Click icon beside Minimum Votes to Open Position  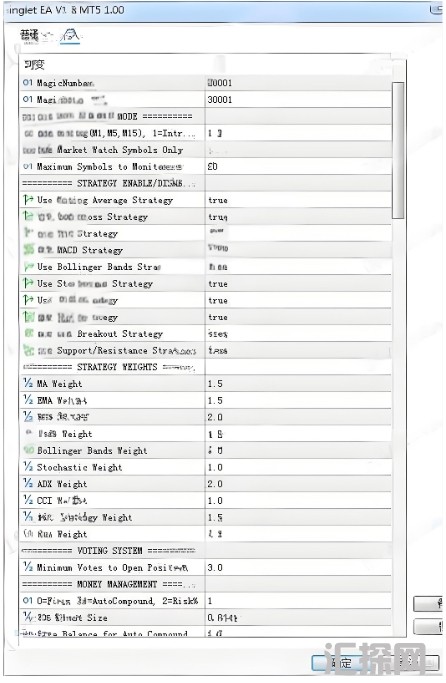point(28,567)
